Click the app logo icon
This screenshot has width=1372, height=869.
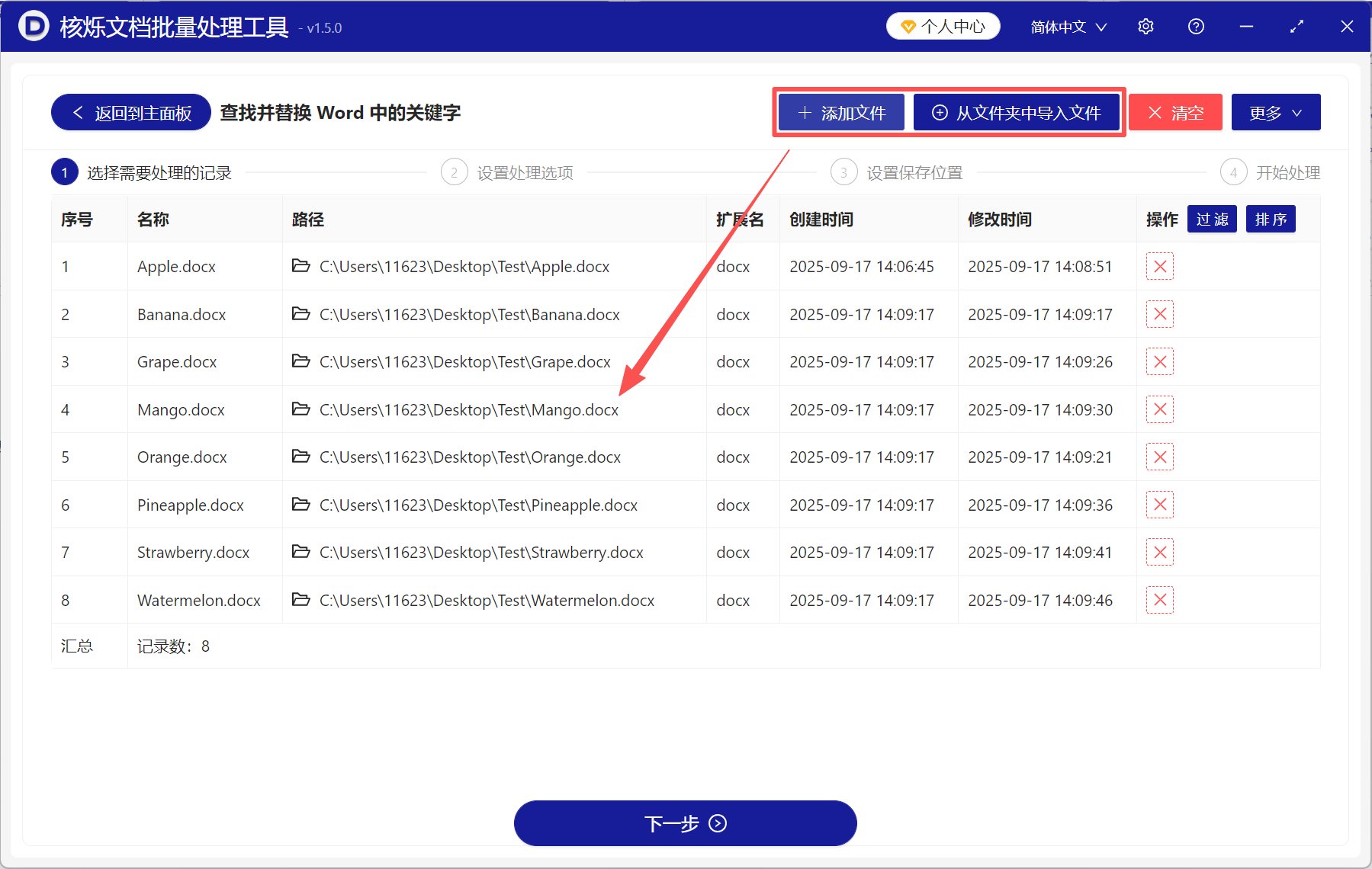pos(32,26)
